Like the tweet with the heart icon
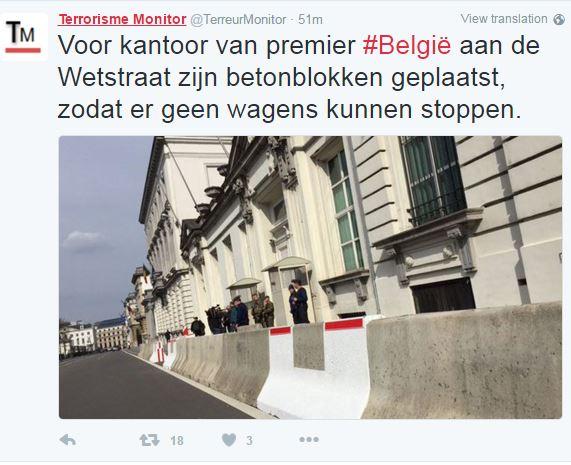The image size is (571, 465). [x=229, y=440]
